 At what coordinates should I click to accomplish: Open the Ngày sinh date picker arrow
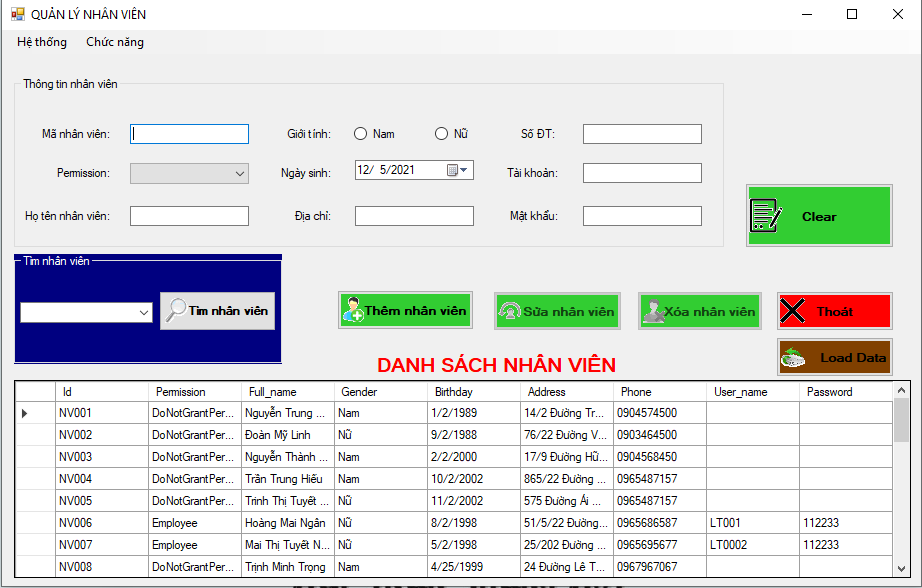point(464,170)
